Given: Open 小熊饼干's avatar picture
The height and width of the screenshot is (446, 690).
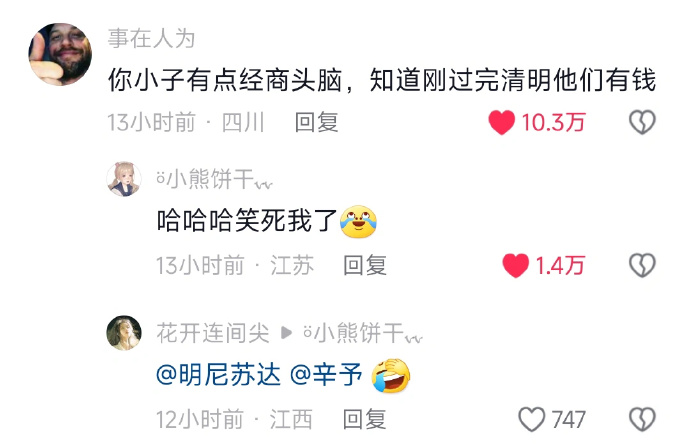Looking at the screenshot, I should [x=124, y=179].
